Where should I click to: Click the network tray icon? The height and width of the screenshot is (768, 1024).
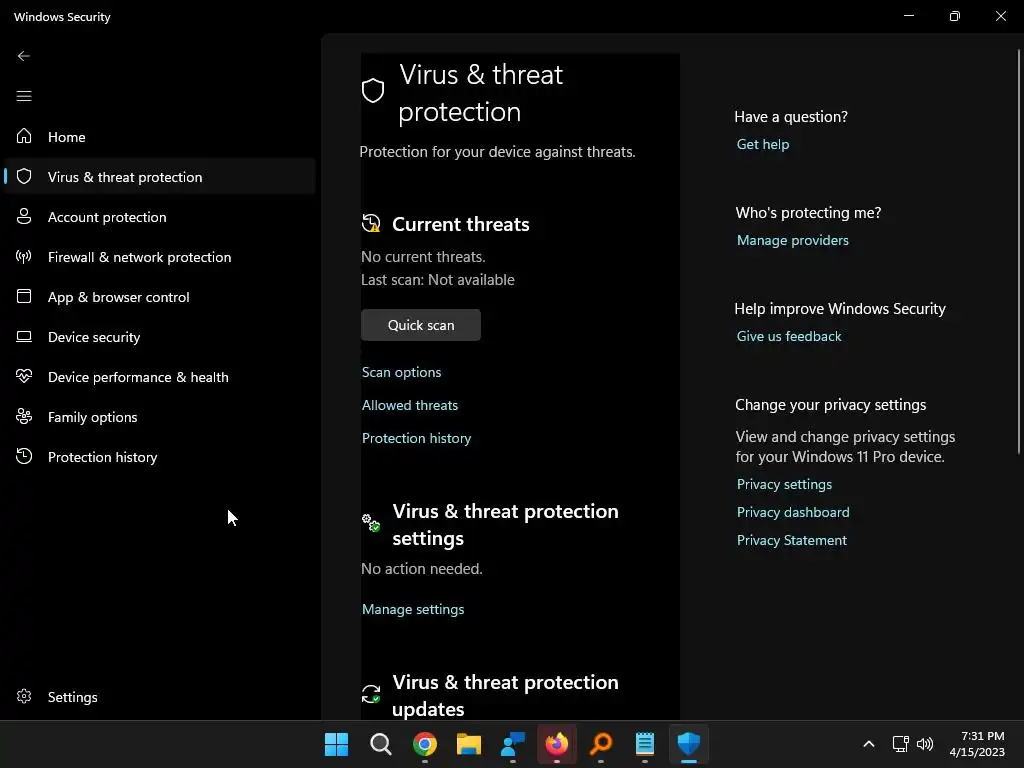tap(901, 744)
